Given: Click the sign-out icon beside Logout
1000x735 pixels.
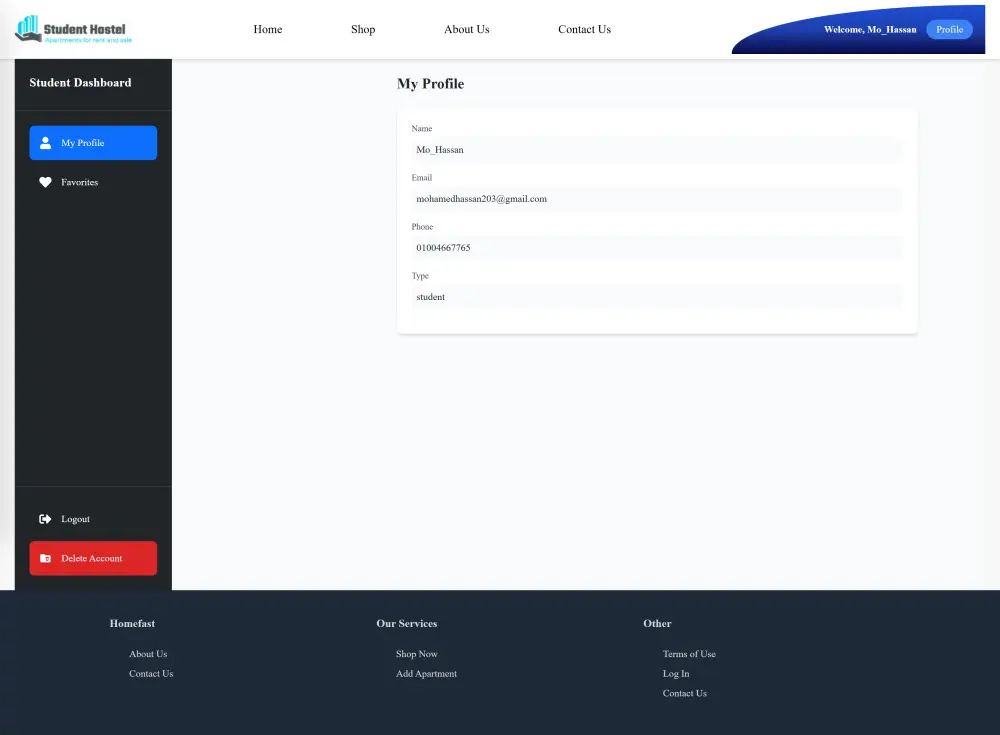Looking at the screenshot, I should point(45,518).
